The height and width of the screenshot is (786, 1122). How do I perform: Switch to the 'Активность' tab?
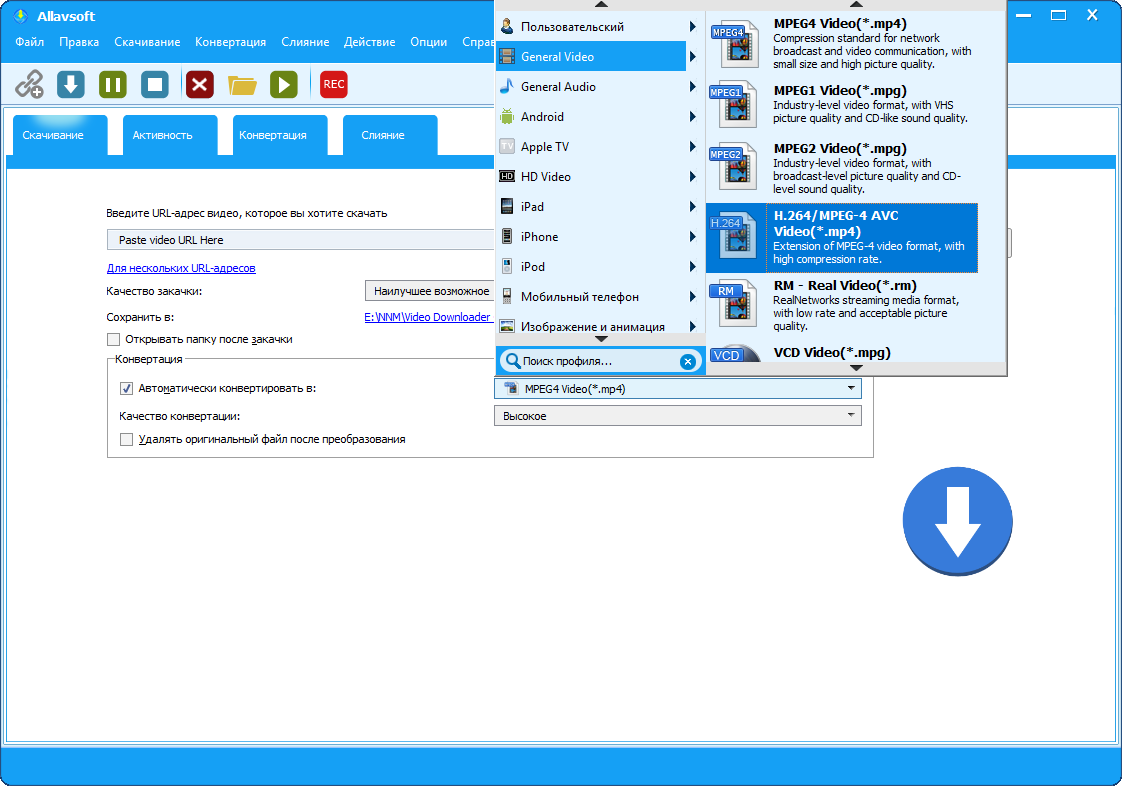[162, 135]
